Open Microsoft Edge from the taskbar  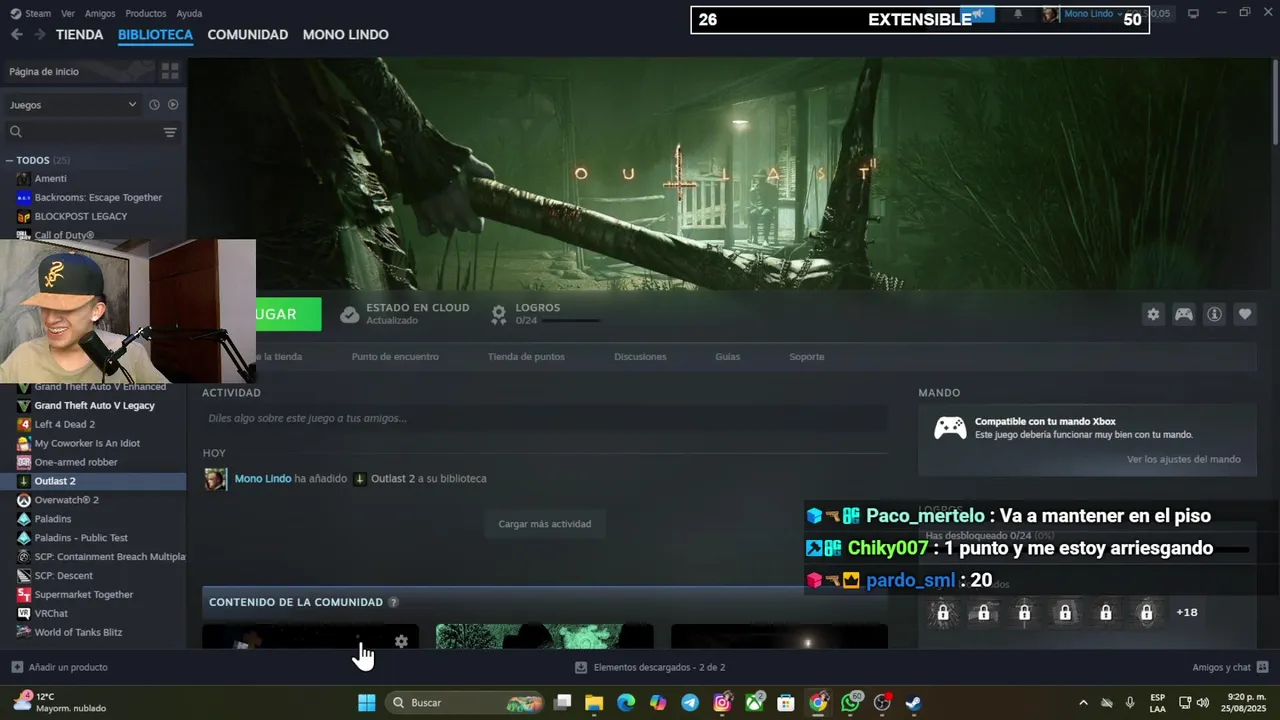(x=626, y=702)
